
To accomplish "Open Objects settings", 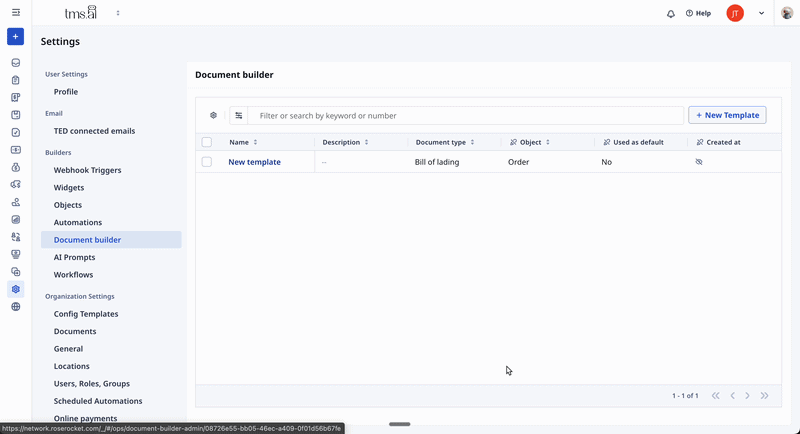I will point(68,205).
